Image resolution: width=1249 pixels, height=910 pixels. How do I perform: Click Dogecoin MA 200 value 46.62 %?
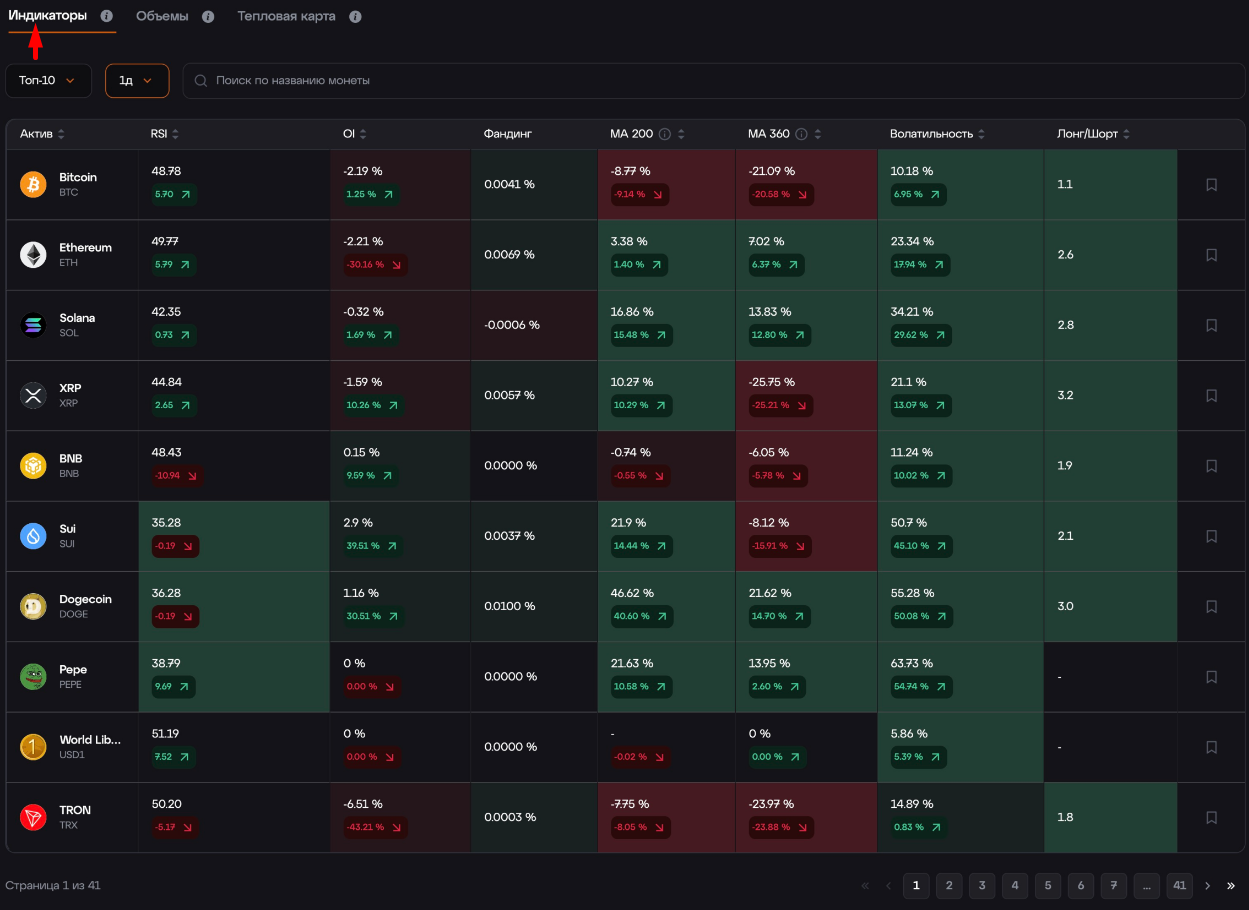(x=632, y=593)
